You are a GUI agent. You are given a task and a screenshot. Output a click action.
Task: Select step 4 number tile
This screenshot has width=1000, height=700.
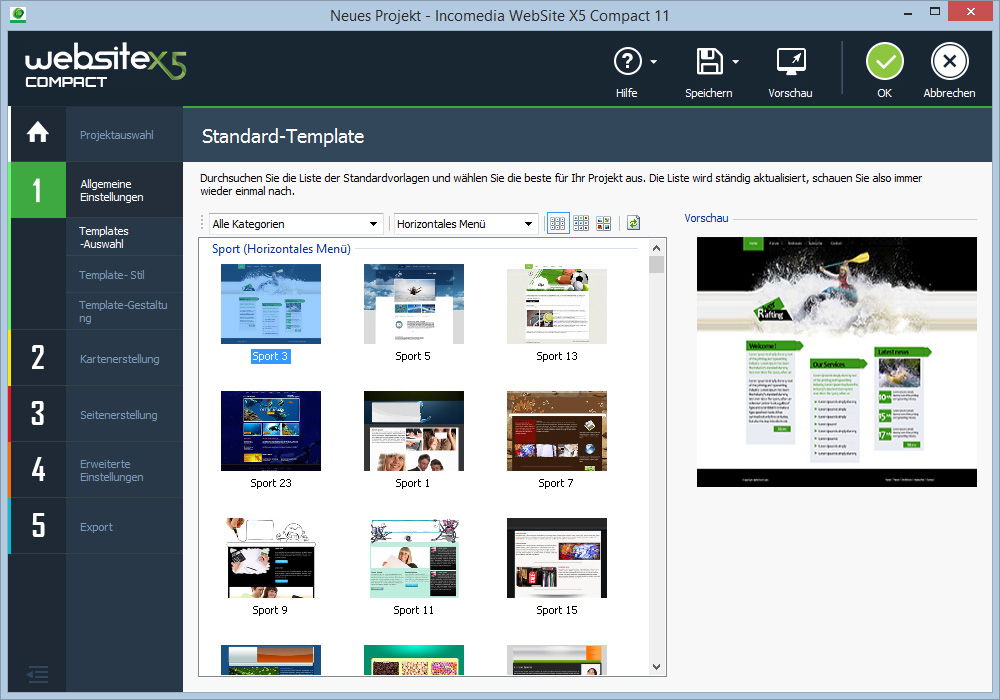[x=38, y=470]
